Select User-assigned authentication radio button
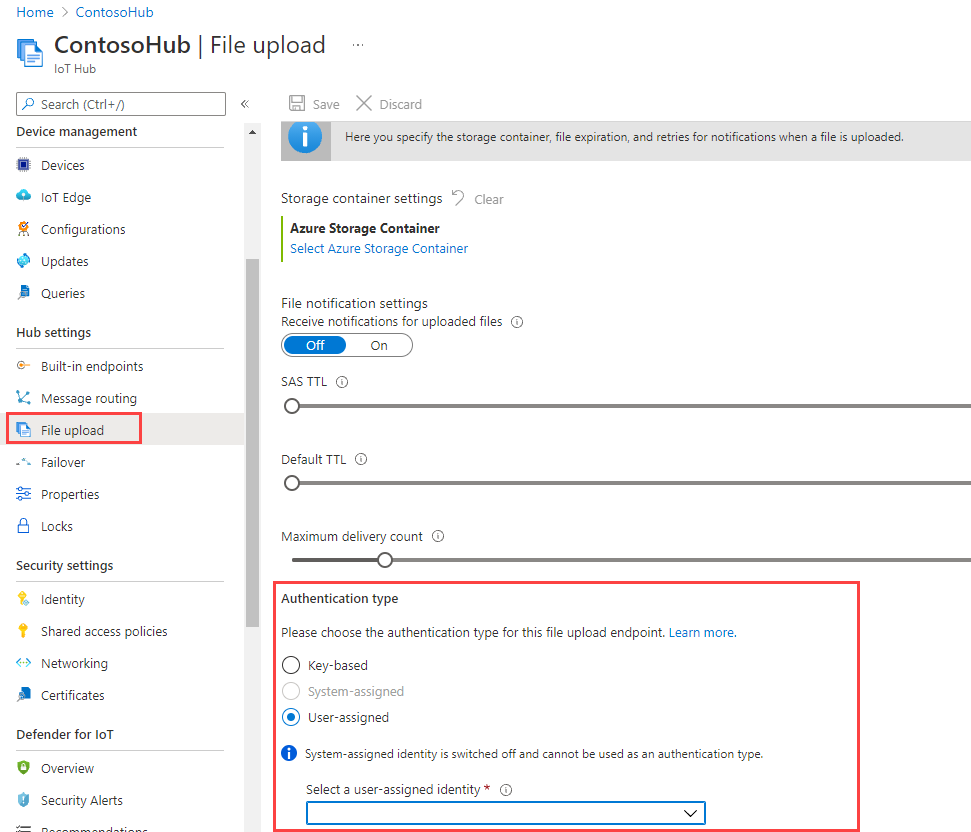This screenshot has width=971, height=832. (291, 717)
